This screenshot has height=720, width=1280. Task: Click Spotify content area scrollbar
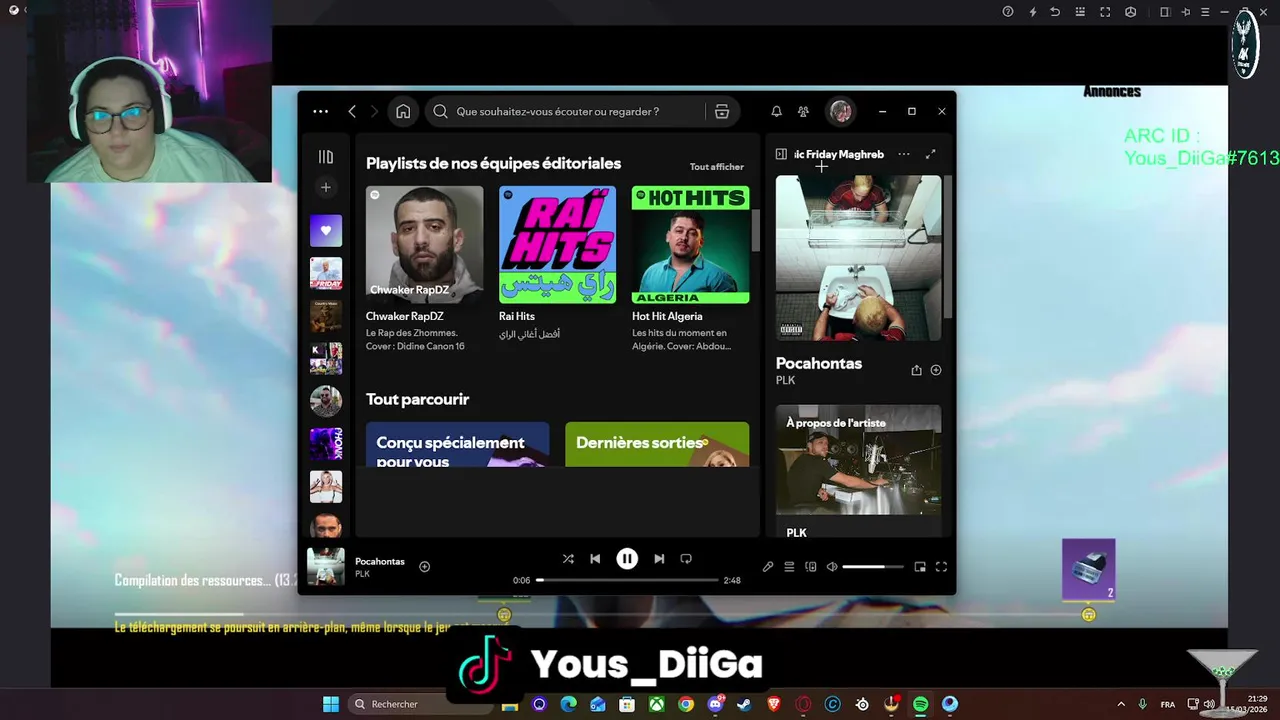pyautogui.click(x=756, y=231)
